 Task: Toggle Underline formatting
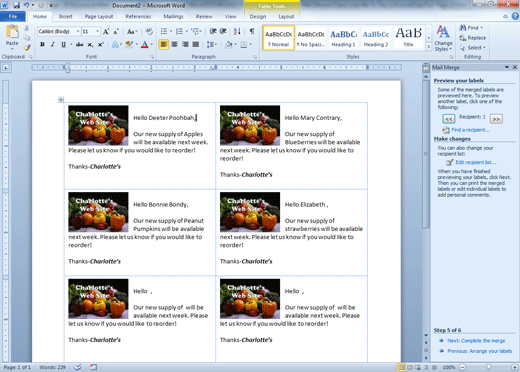63,44
